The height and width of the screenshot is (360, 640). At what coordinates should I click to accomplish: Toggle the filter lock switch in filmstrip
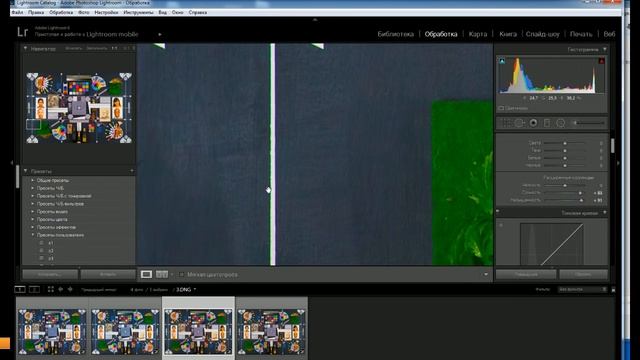click(613, 289)
